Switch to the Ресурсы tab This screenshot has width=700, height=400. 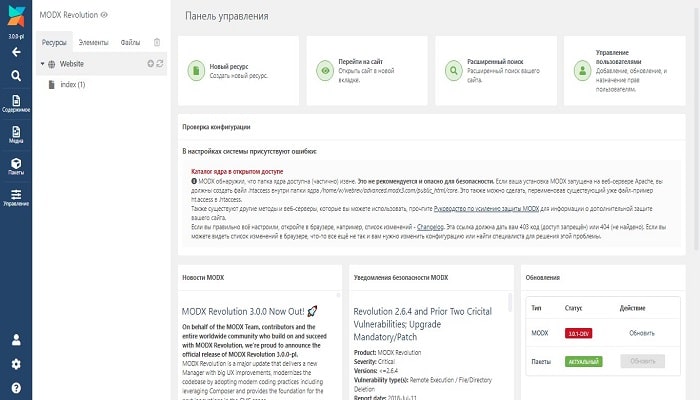coord(54,42)
